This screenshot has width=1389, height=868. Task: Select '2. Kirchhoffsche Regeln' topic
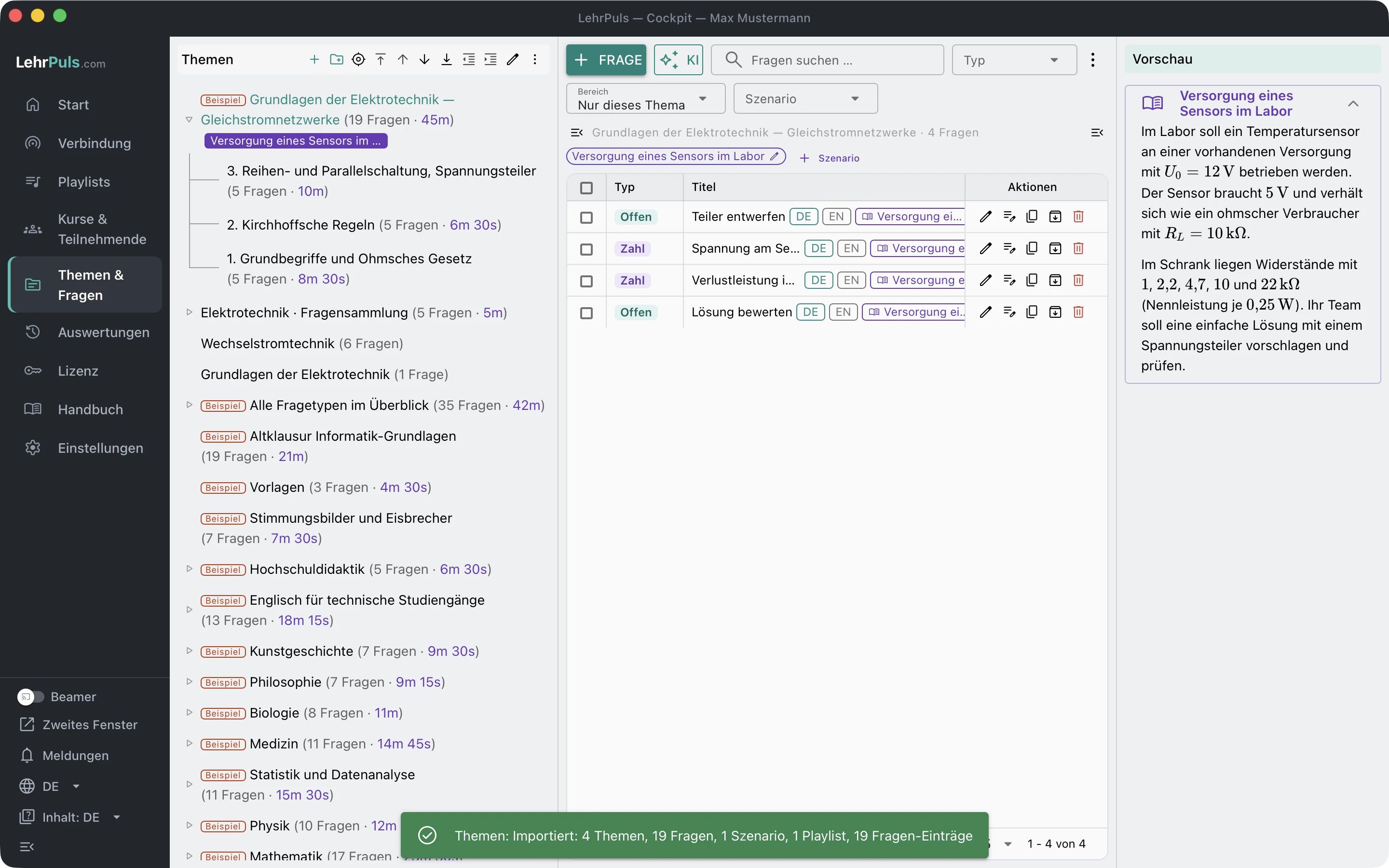(300, 224)
